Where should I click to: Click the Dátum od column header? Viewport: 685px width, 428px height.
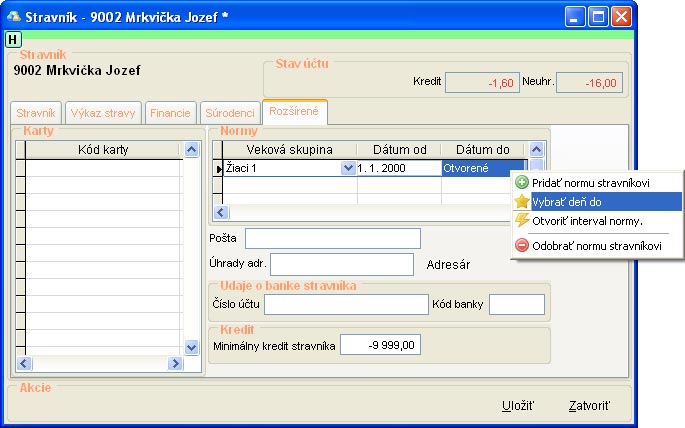point(399,150)
